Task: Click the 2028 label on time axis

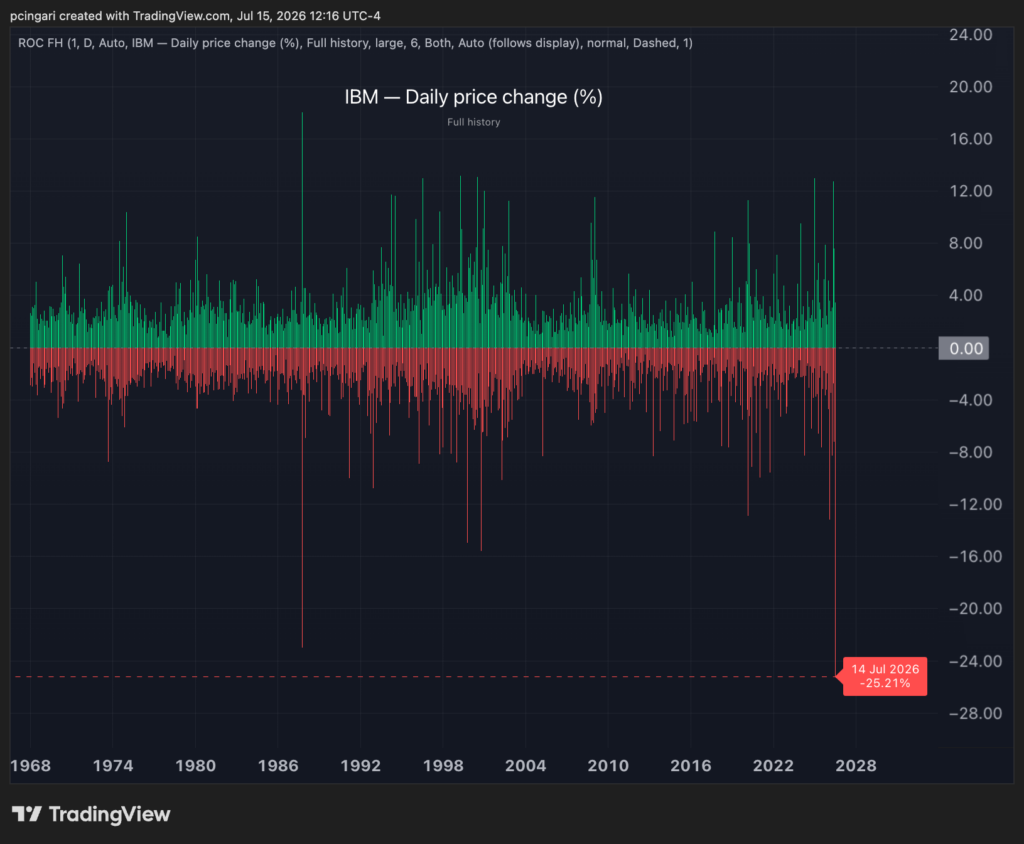Action: click(856, 766)
